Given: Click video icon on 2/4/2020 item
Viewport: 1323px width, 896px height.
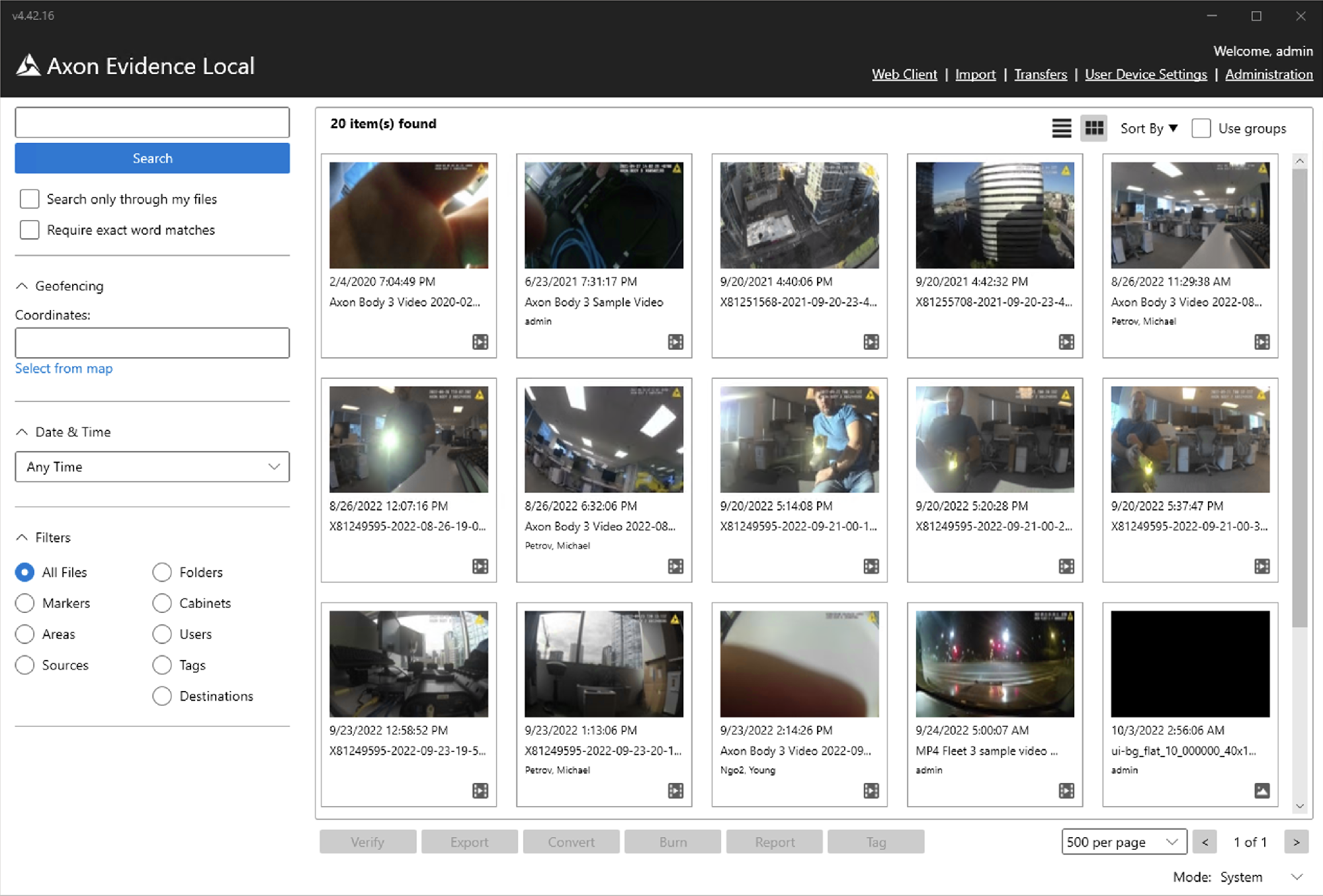Looking at the screenshot, I should (480, 342).
